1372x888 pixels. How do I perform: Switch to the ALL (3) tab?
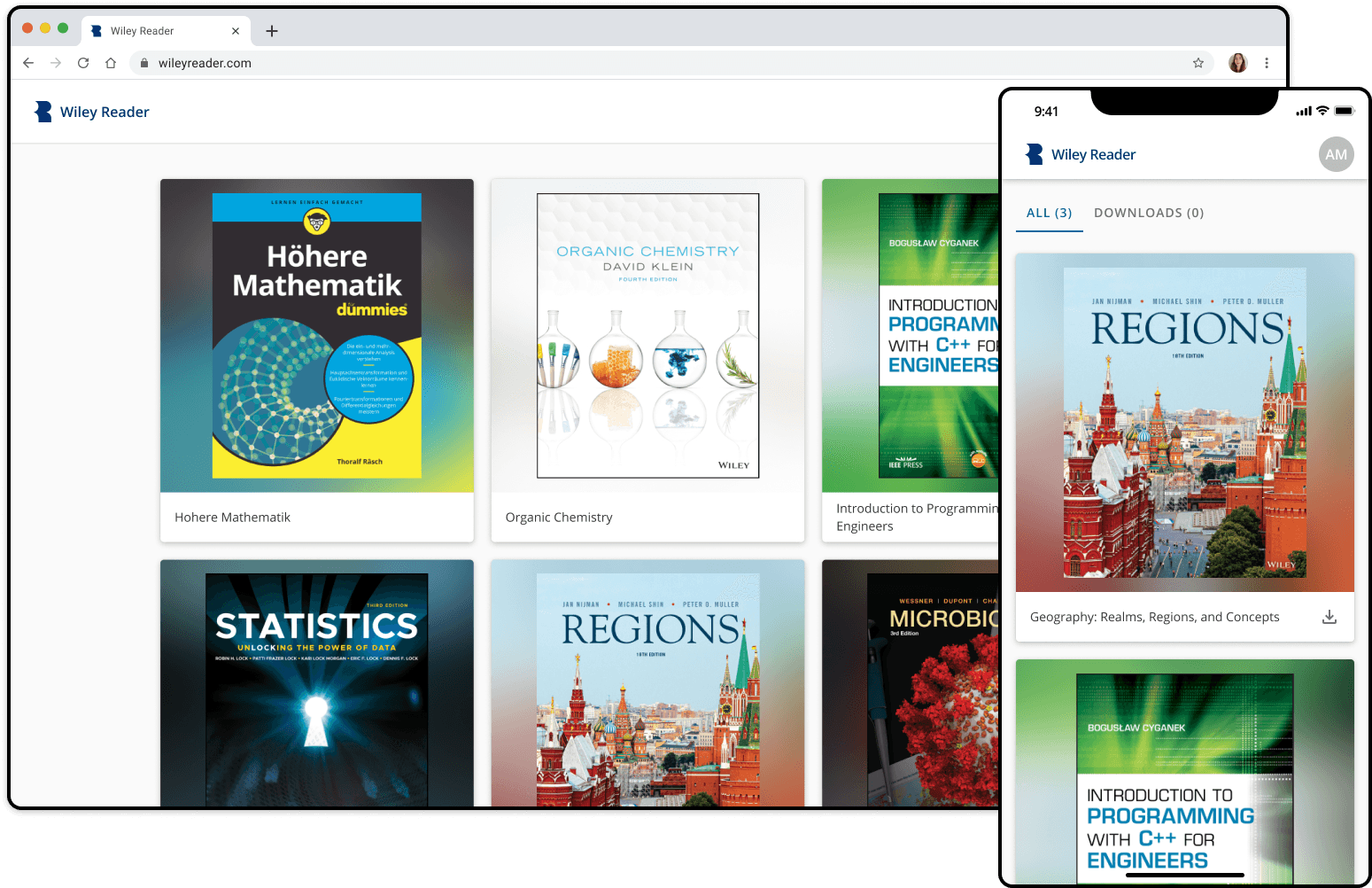1049,213
